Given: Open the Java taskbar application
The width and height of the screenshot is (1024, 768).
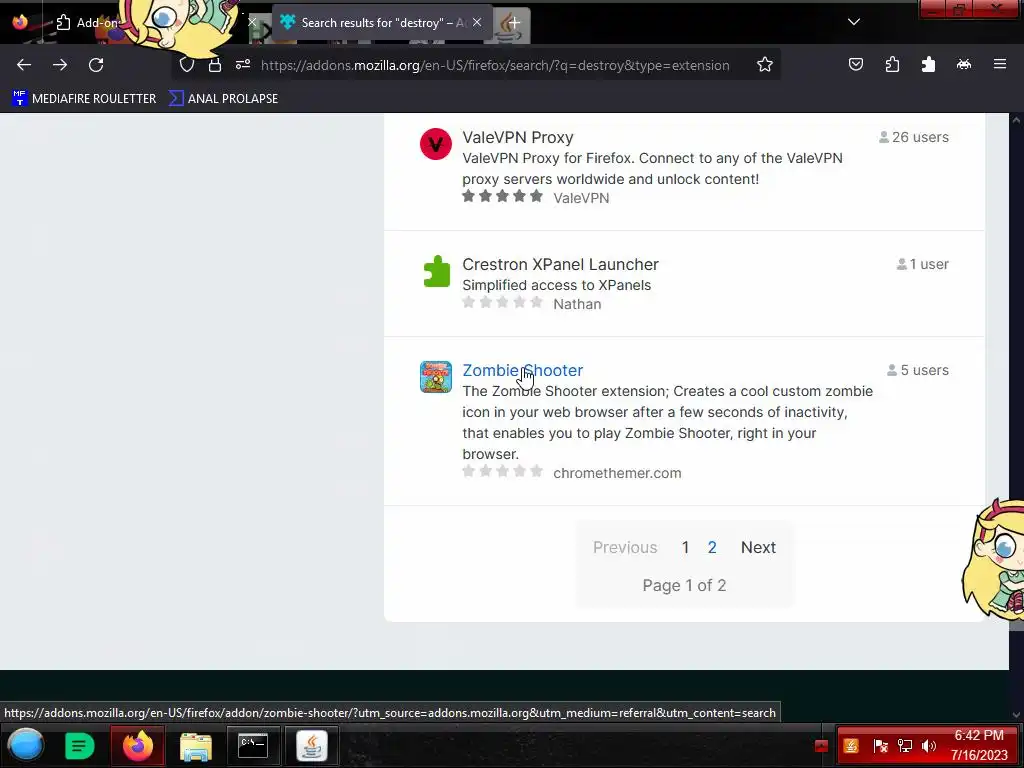Looking at the screenshot, I should pyautogui.click(x=312, y=746).
